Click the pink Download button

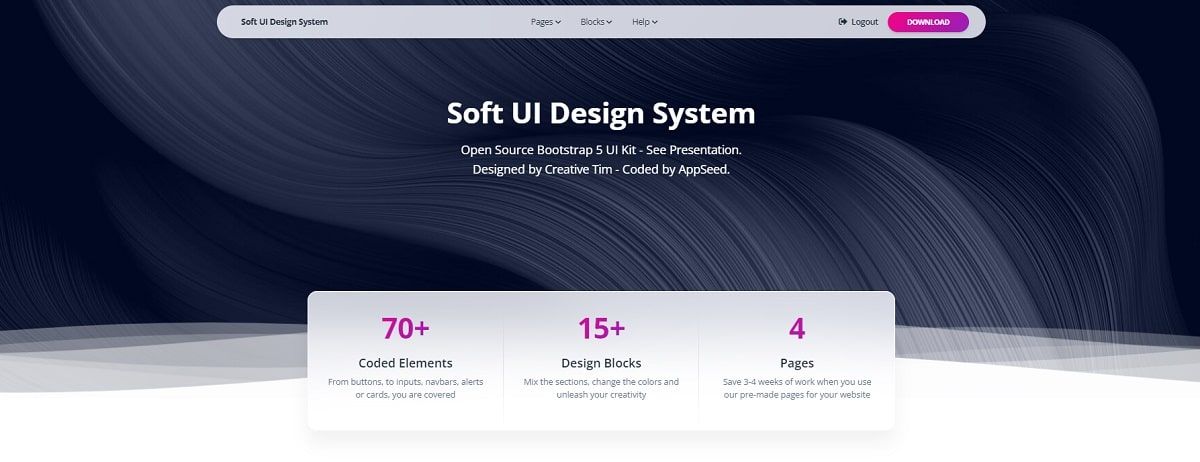point(928,22)
